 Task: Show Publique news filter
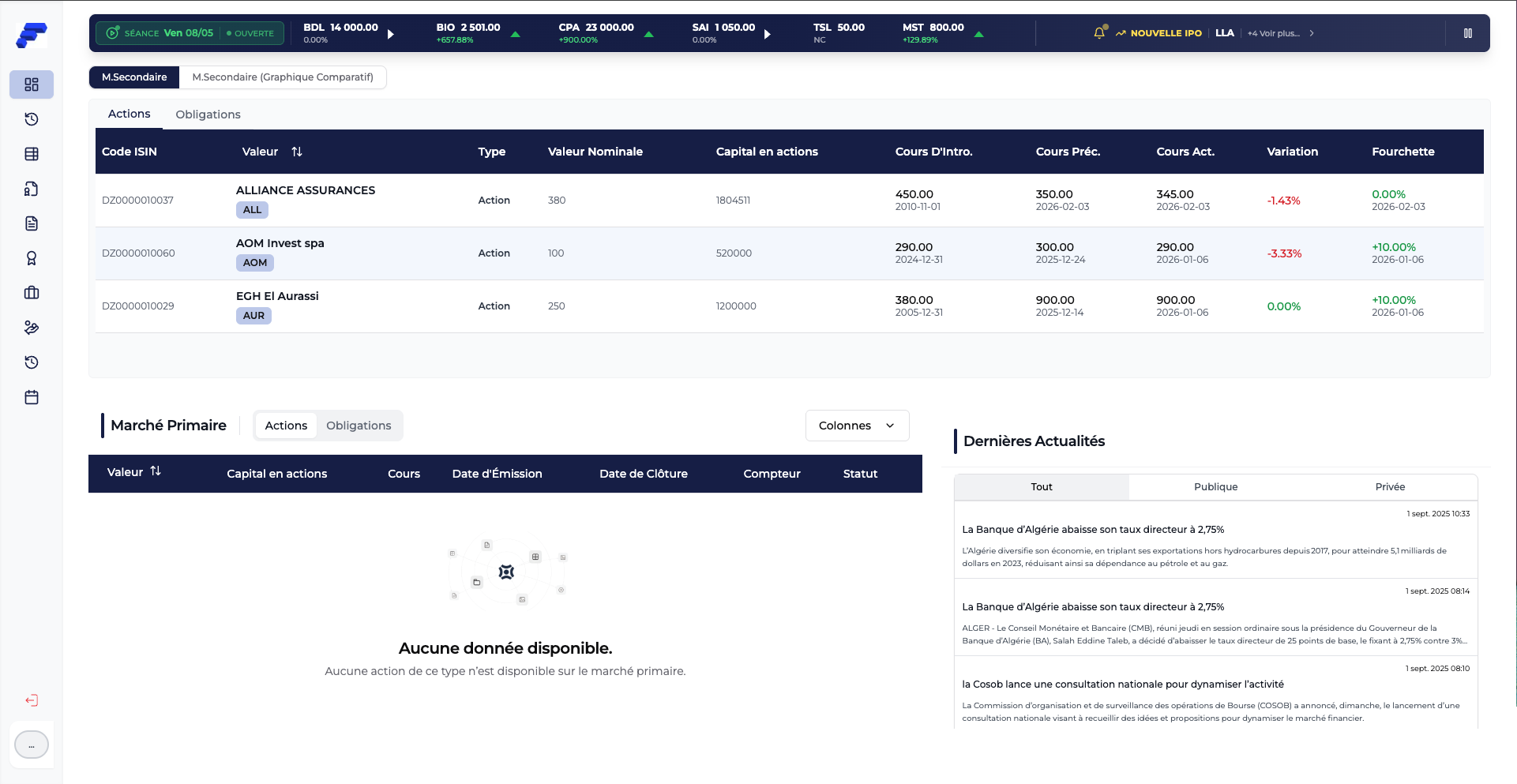1216,487
